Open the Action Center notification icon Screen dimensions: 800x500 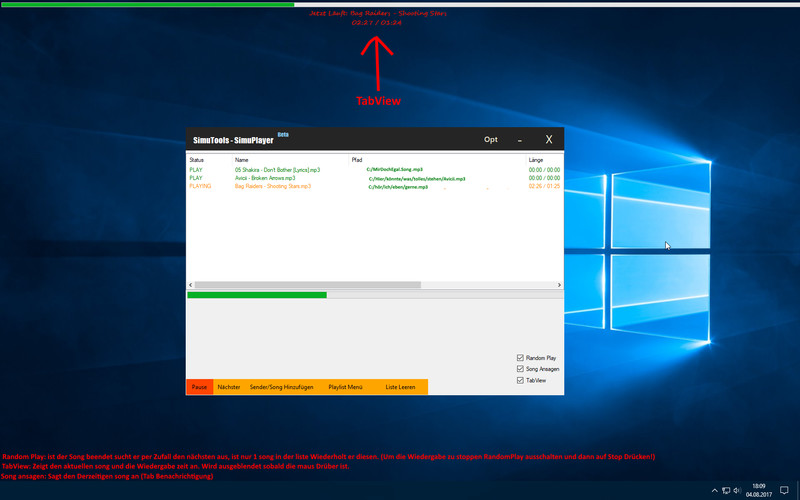(784, 491)
